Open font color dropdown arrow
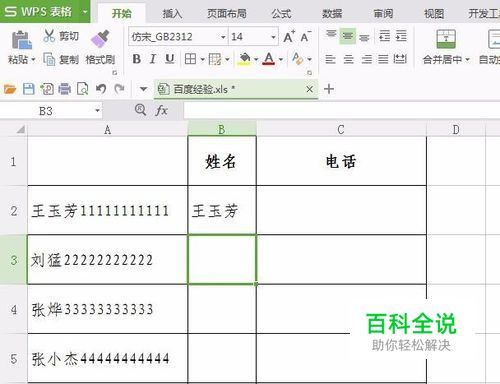The width and height of the screenshot is (500, 384). coord(281,60)
